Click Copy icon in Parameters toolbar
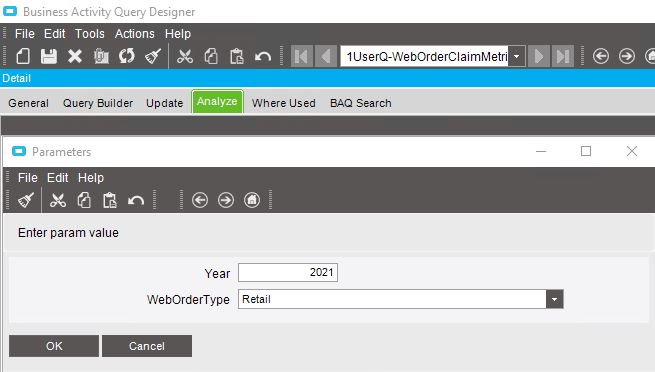 click(x=84, y=200)
